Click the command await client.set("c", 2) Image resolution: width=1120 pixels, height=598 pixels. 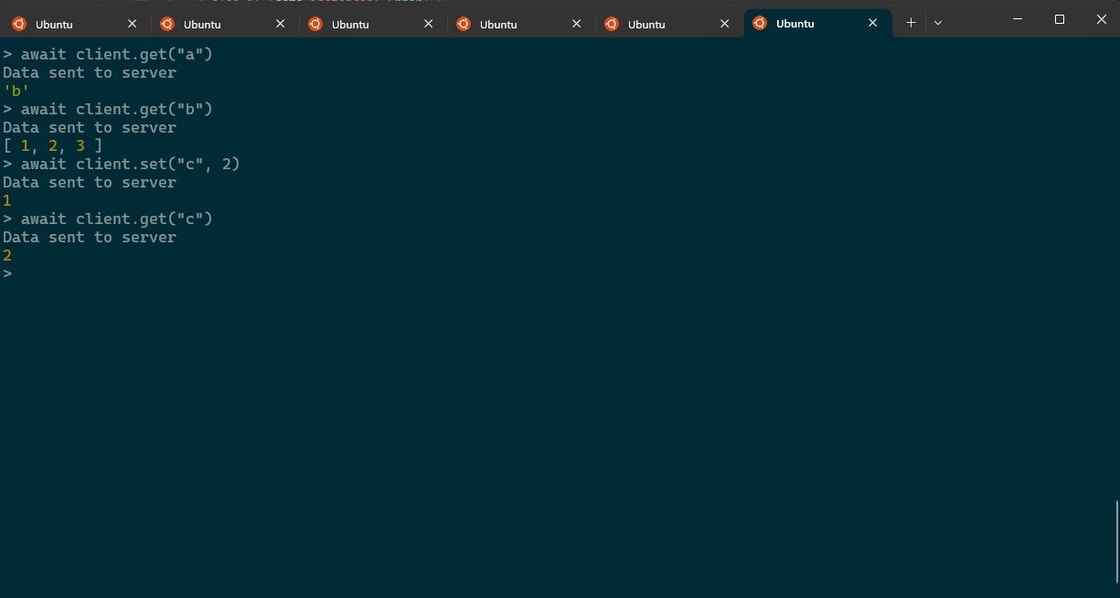click(x=130, y=164)
